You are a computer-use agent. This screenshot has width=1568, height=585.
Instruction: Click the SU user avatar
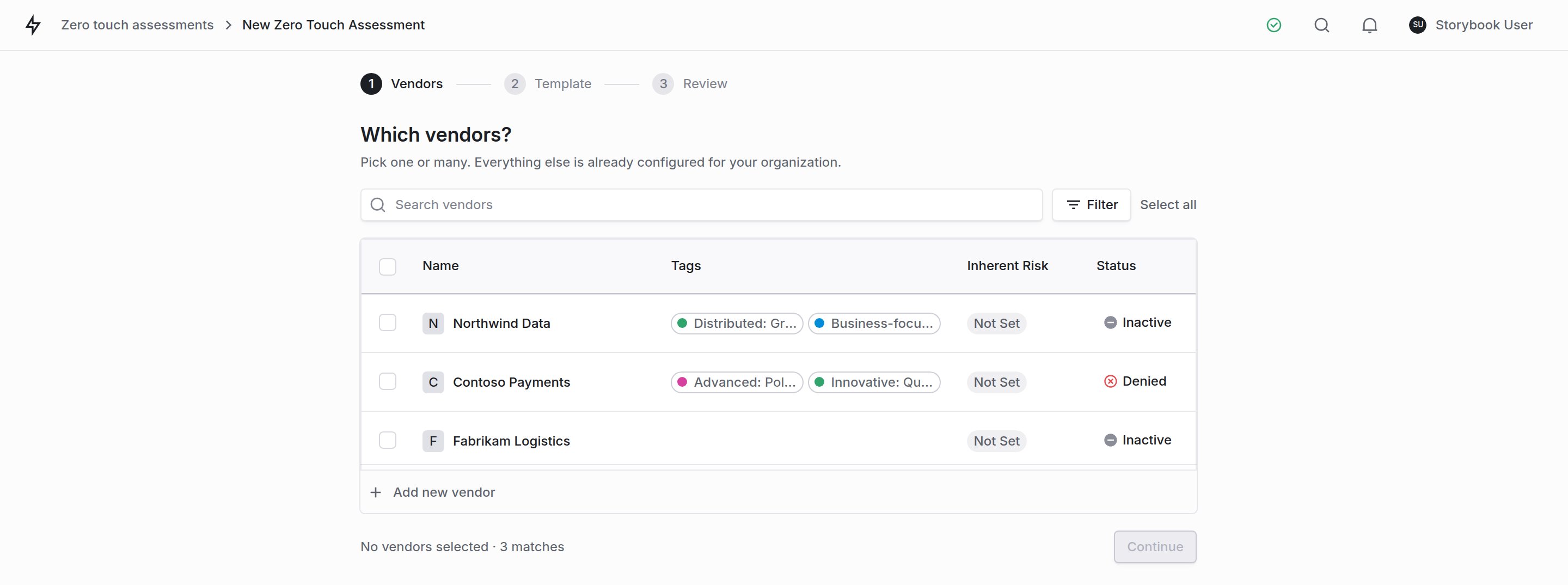[x=1418, y=25]
